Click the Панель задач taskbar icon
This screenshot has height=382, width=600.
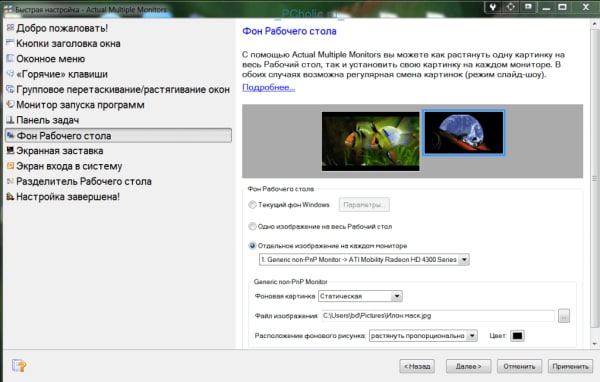pos(10,120)
